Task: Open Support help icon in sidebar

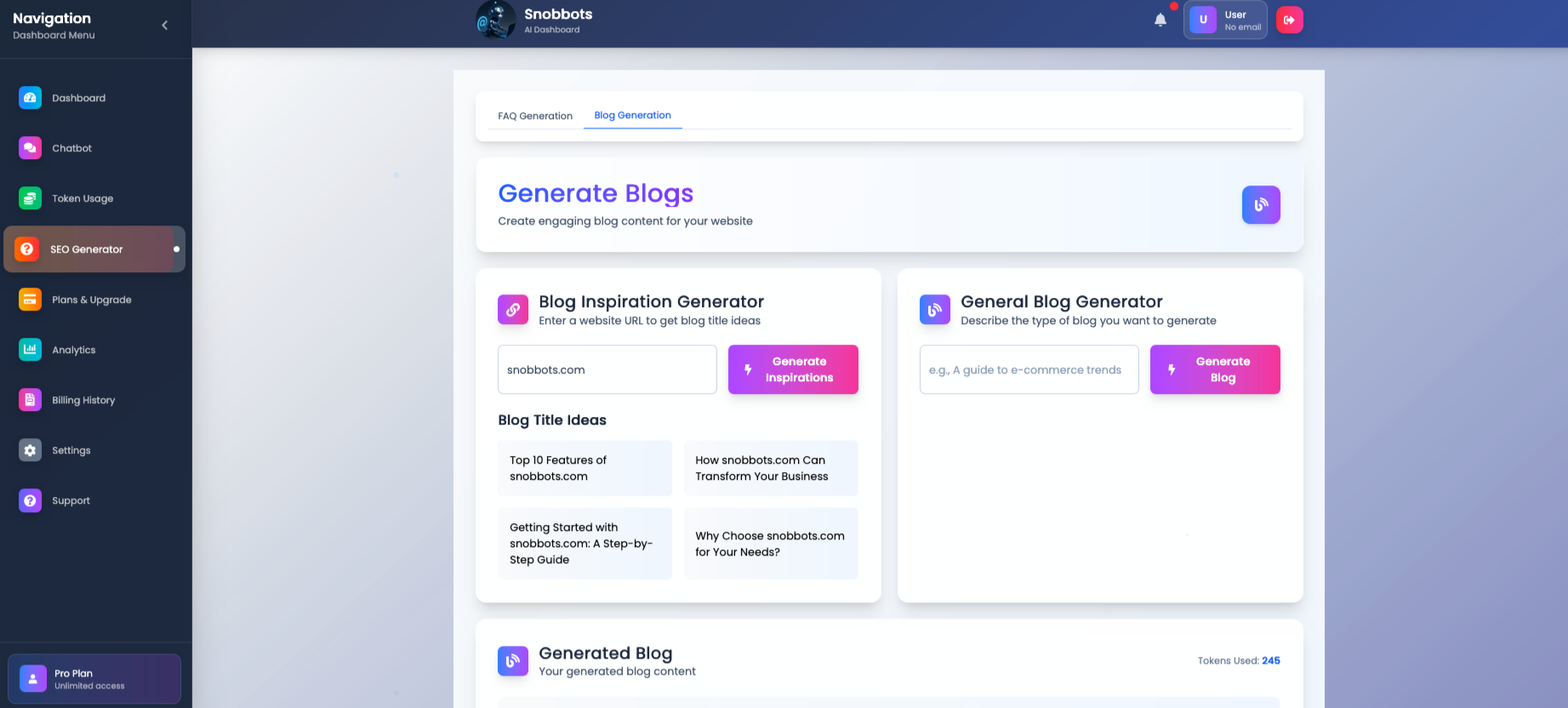Action: click(x=30, y=500)
